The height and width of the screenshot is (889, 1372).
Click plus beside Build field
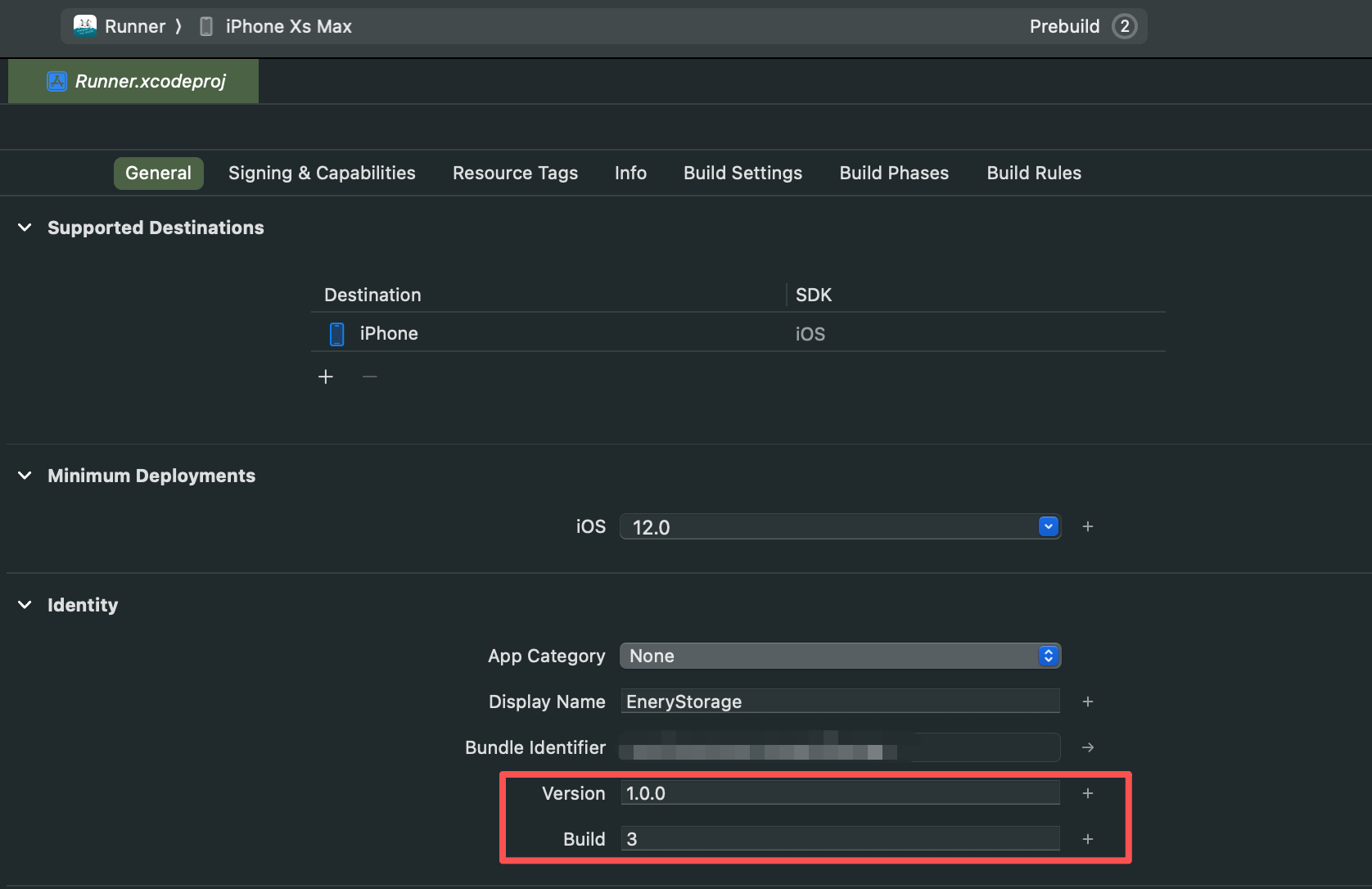1088,839
